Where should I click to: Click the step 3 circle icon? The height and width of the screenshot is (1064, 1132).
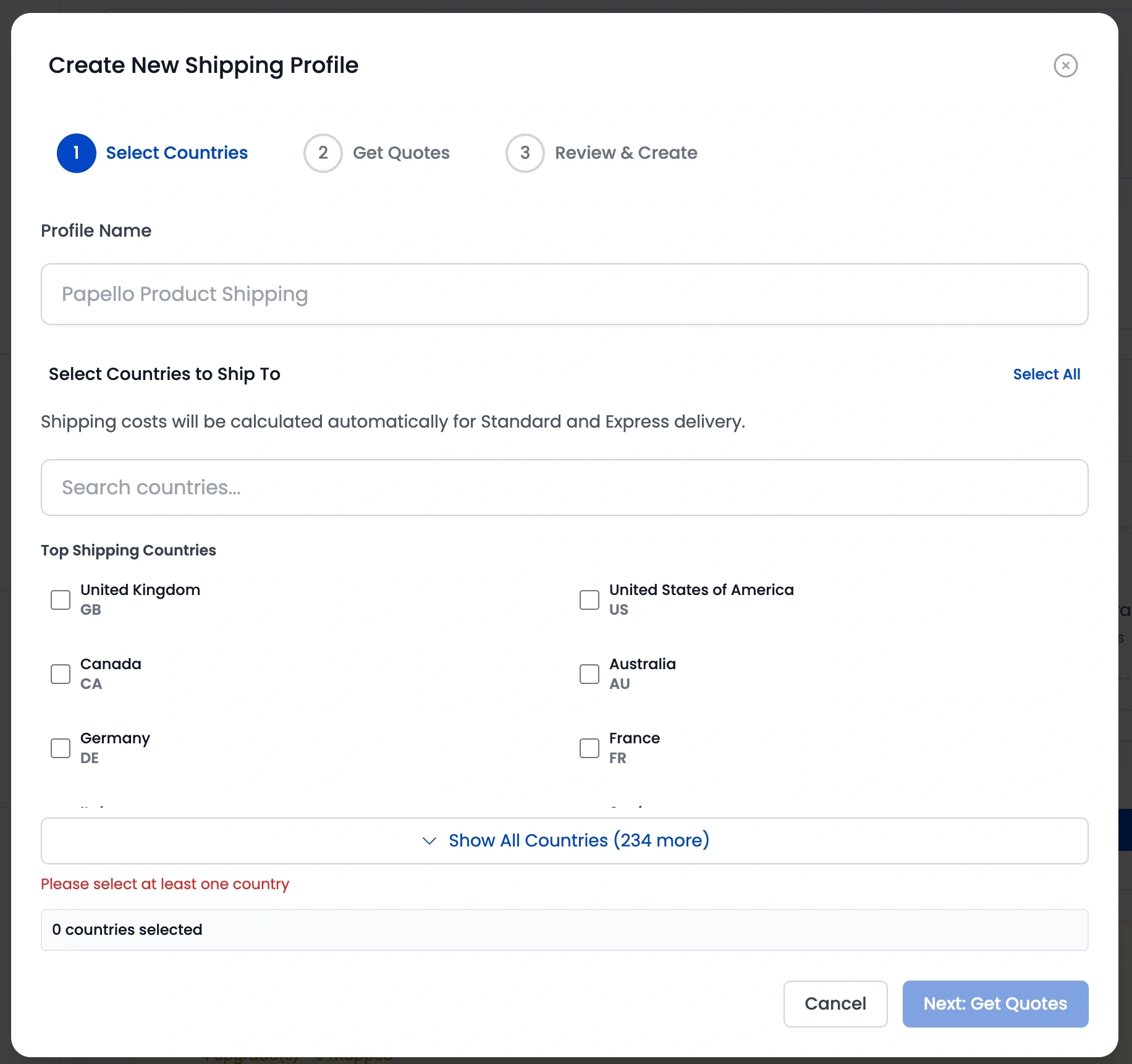(525, 153)
